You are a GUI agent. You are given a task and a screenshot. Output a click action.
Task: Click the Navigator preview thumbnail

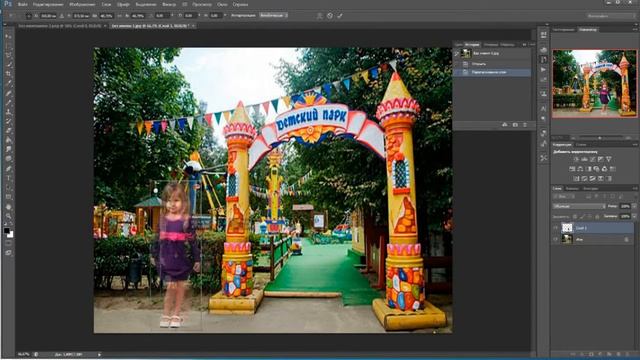[x=594, y=84]
